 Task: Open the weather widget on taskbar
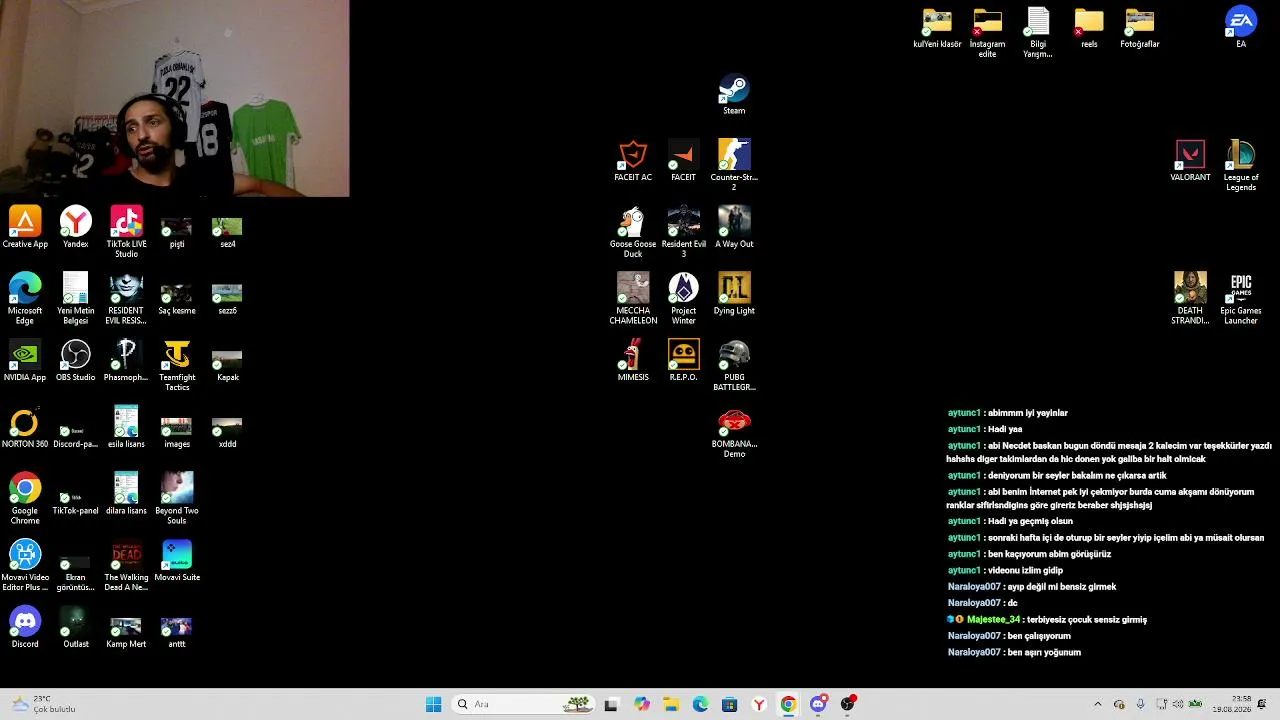43,704
